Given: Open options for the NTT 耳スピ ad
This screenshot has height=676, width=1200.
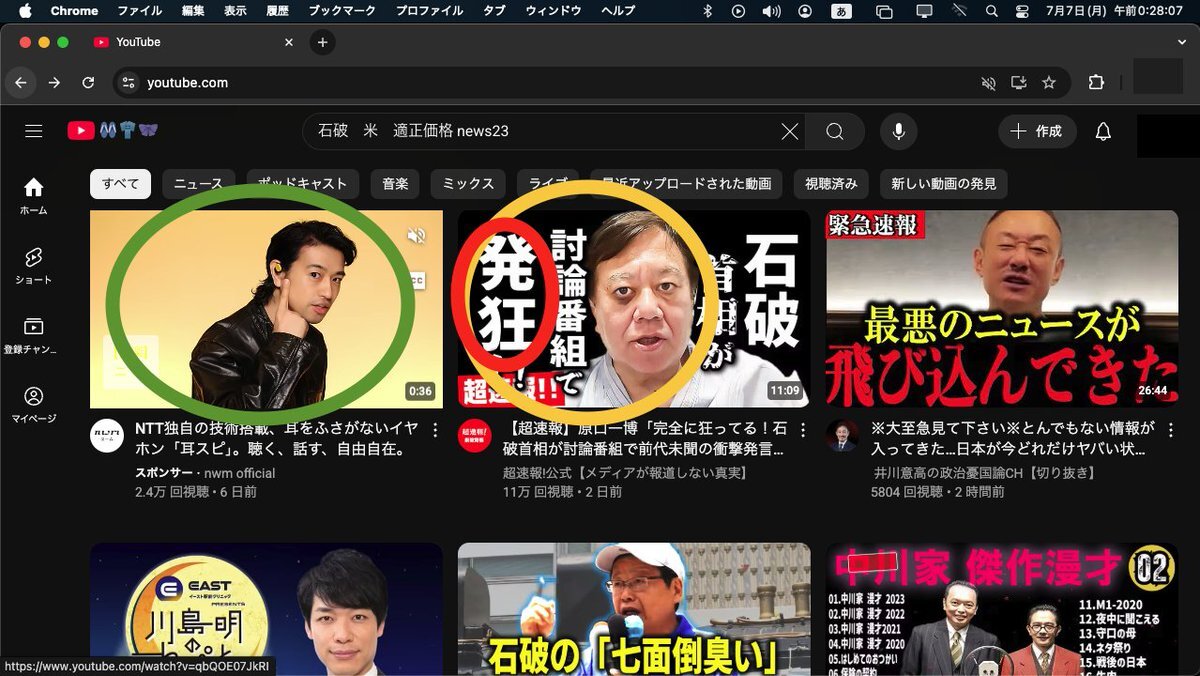Looking at the screenshot, I should coord(435,430).
